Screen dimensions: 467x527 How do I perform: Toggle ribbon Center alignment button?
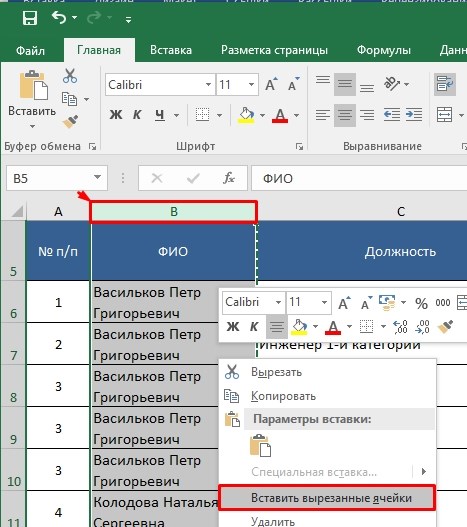(345, 115)
